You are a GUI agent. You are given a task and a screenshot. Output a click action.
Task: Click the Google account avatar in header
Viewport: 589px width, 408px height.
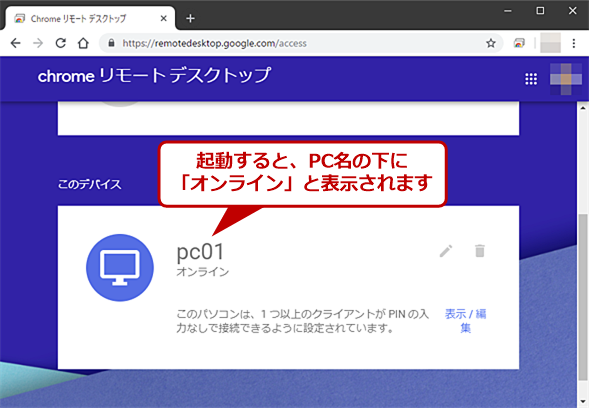(x=566, y=79)
